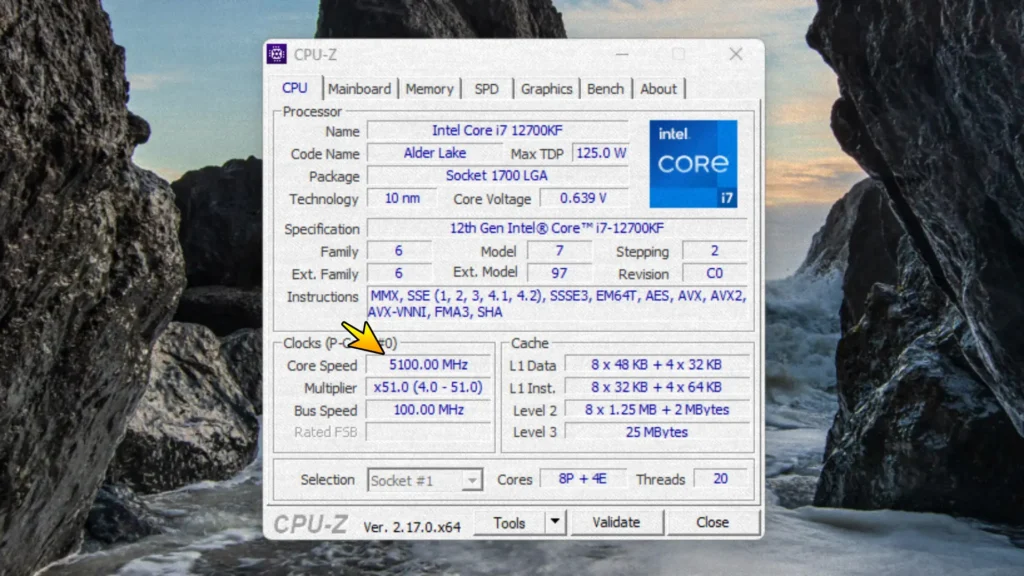This screenshot has width=1024, height=576.
Task: Click the Technology value 10 nm
Action: click(x=402, y=198)
